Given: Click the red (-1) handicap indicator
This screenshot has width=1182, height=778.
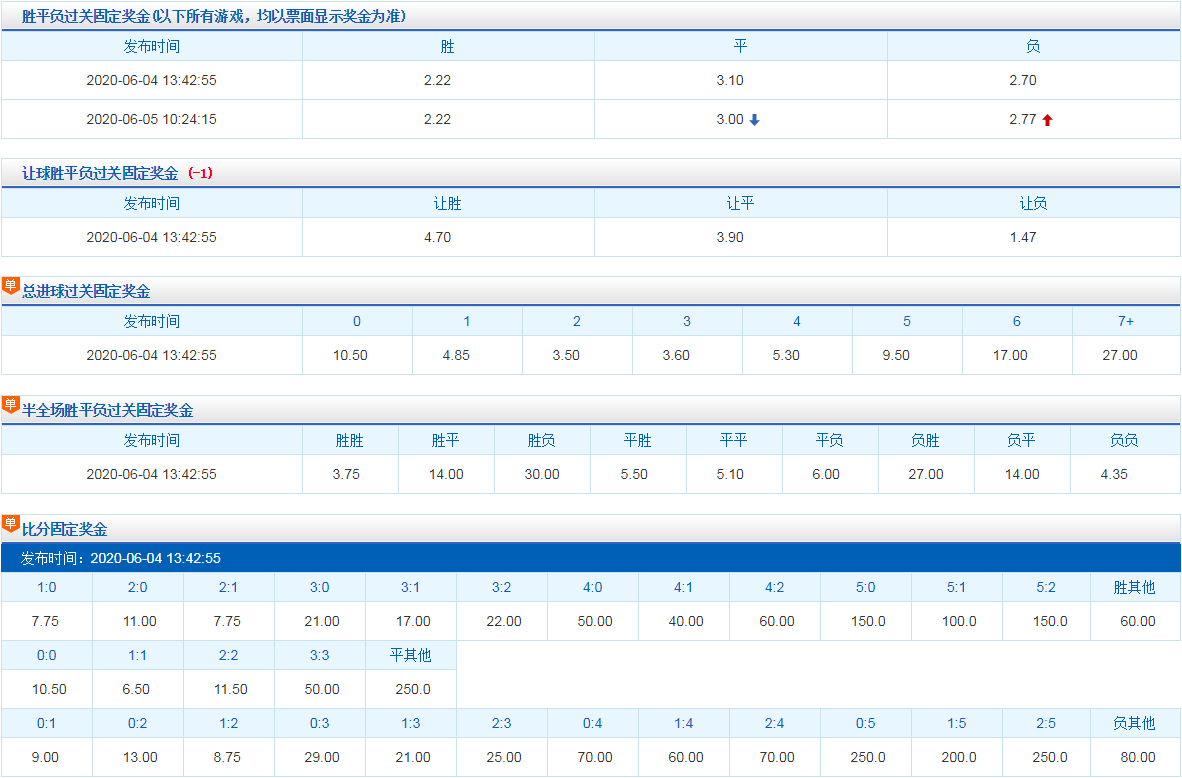Looking at the screenshot, I should click(x=200, y=173).
